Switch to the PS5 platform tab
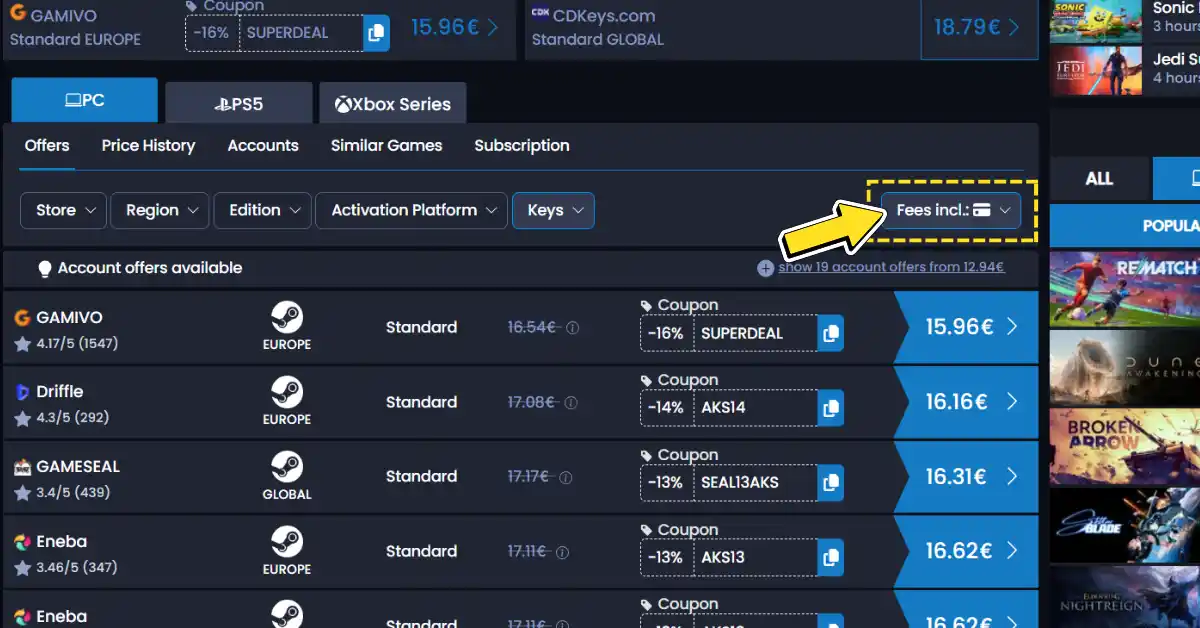Image resolution: width=1200 pixels, height=628 pixels. click(x=238, y=104)
